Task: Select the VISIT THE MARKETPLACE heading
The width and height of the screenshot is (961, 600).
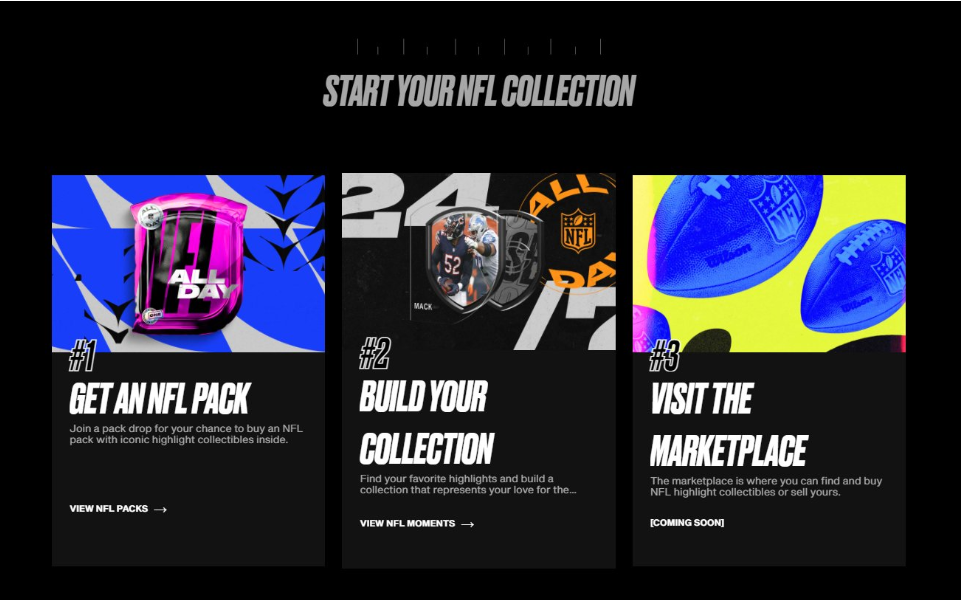Action: pyautogui.click(x=729, y=425)
